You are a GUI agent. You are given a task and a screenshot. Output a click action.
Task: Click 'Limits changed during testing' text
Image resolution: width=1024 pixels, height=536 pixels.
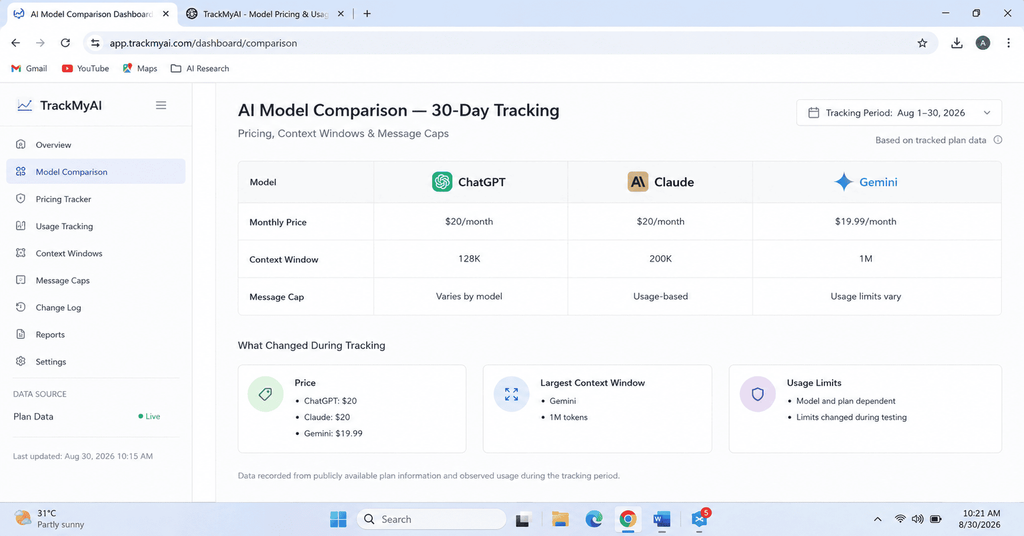click(x=851, y=417)
